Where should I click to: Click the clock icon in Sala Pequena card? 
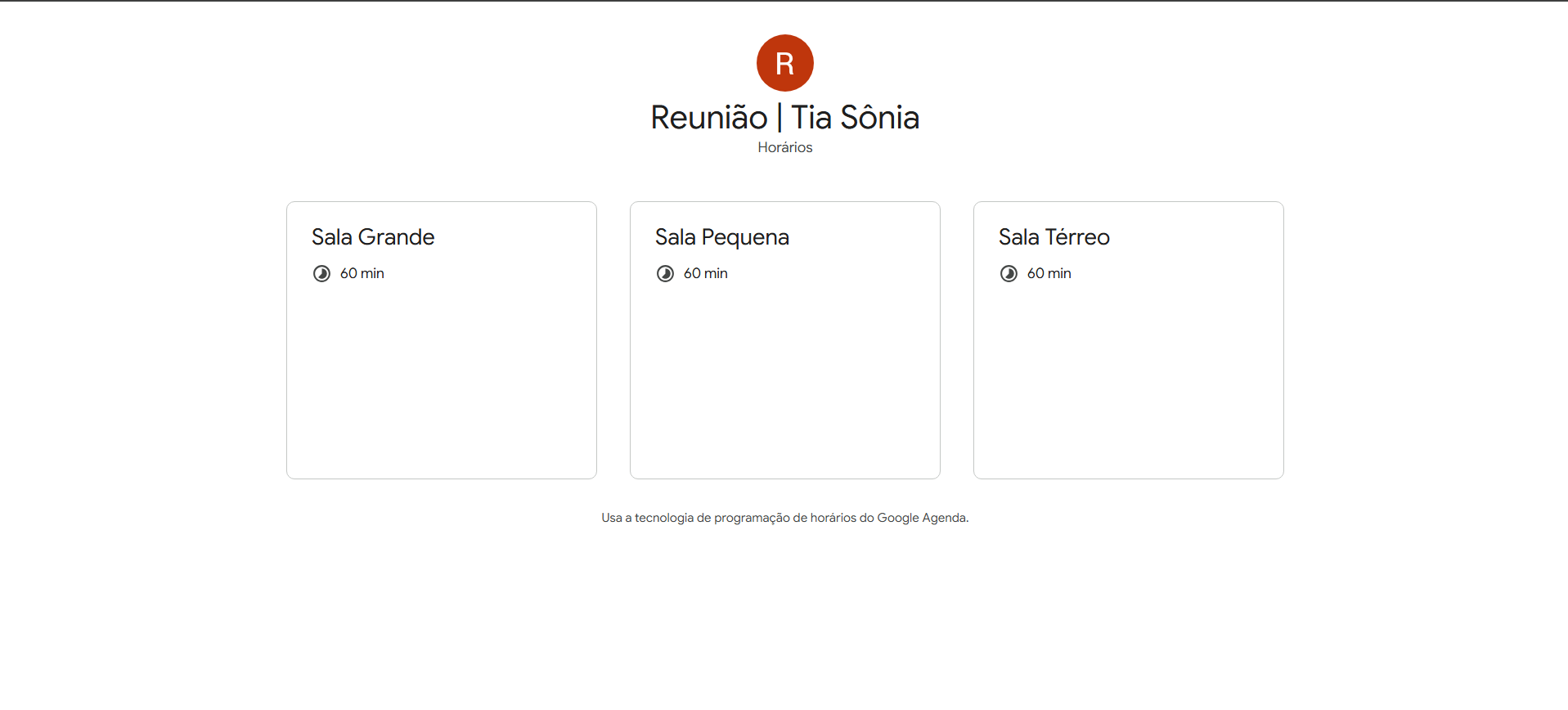666,273
